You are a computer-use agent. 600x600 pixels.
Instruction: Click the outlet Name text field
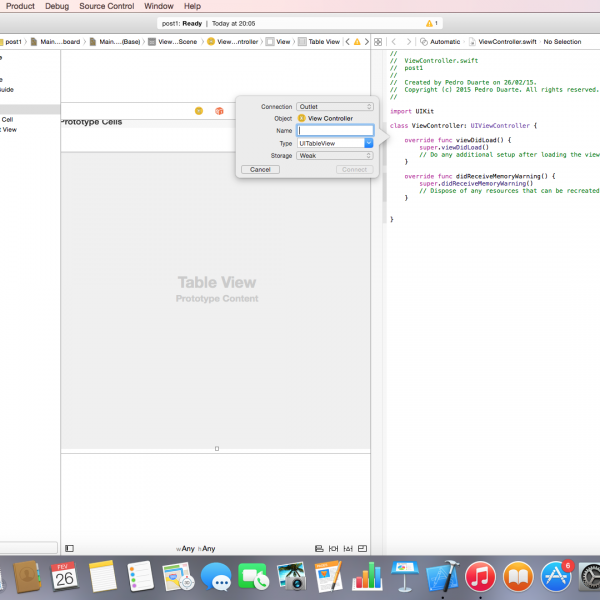335,130
